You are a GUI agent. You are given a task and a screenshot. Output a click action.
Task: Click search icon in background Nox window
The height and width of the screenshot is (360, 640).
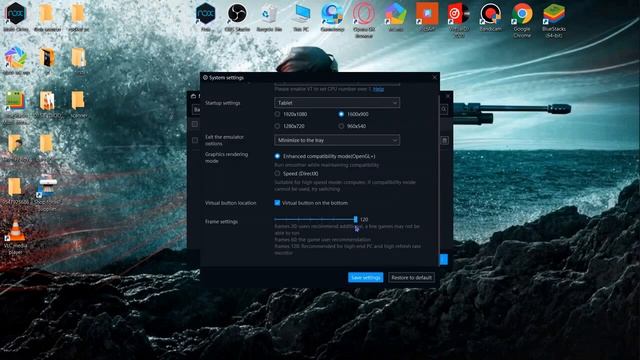[444, 109]
